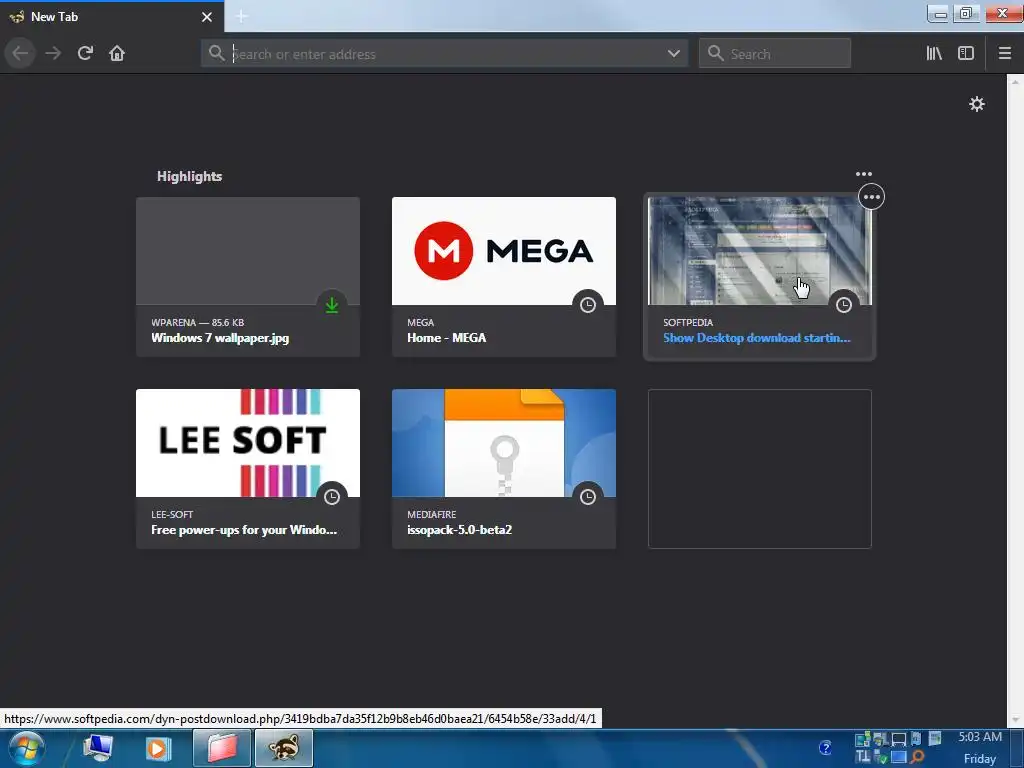
Task: Click the green download icon on WPARENA card
Action: (332, 305)
